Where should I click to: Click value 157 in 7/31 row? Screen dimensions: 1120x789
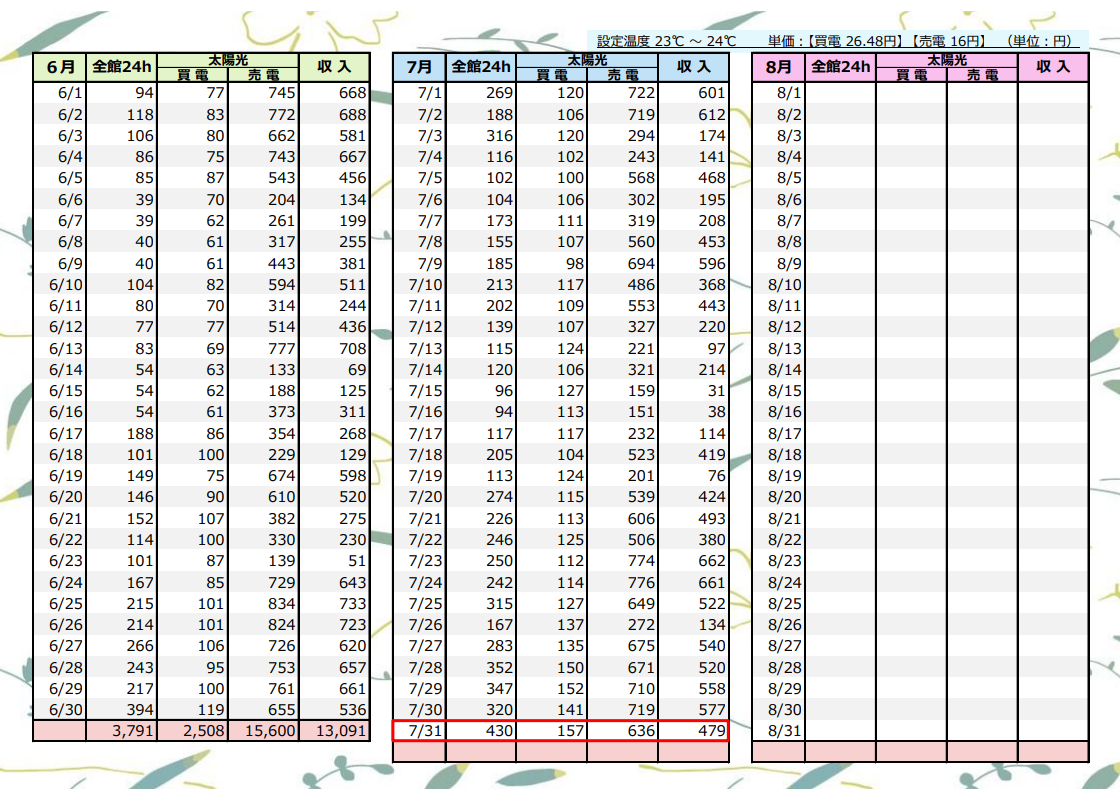[x=551, y=730]
